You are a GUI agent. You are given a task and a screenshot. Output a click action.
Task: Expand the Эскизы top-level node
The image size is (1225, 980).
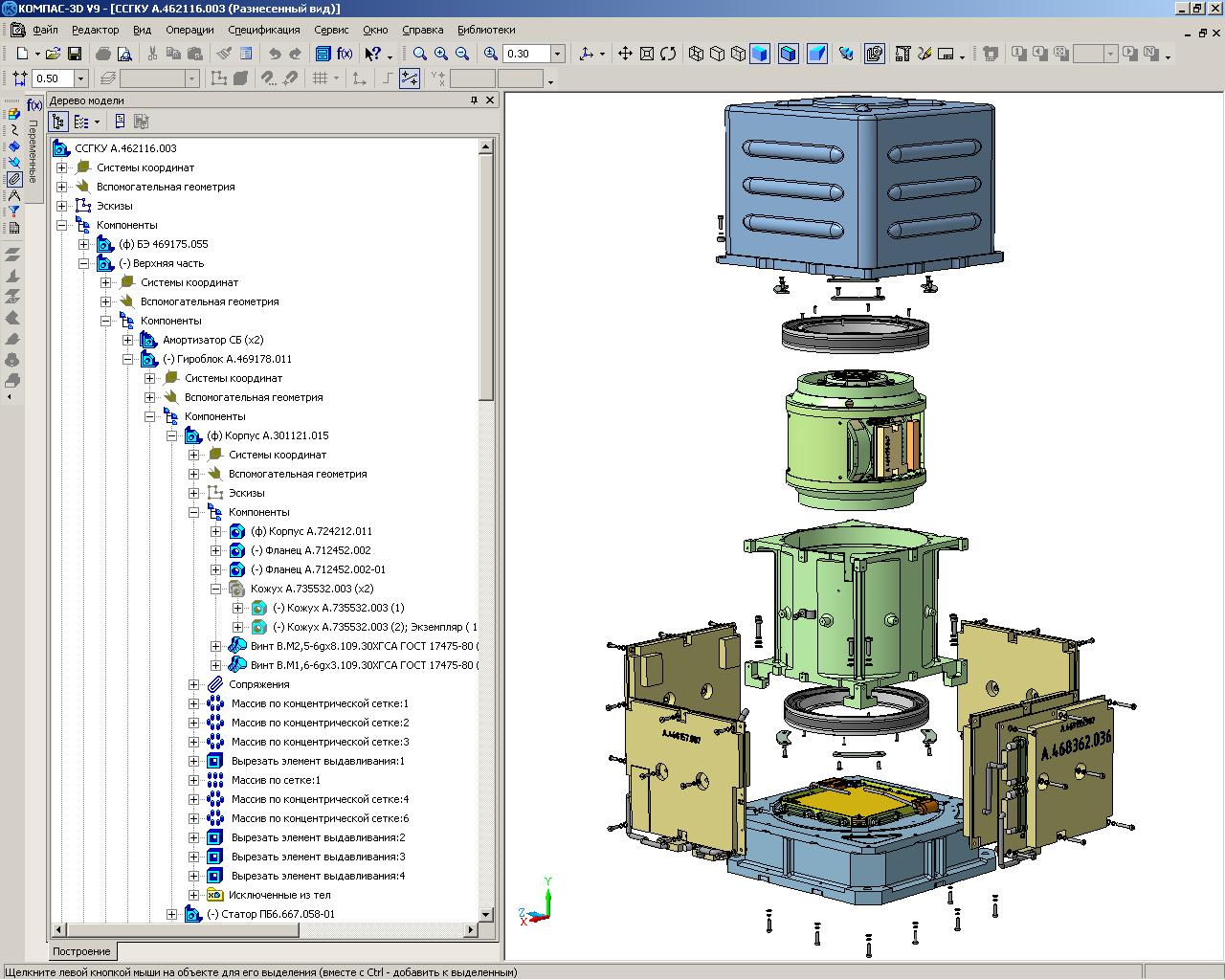[x=62, y=206]
